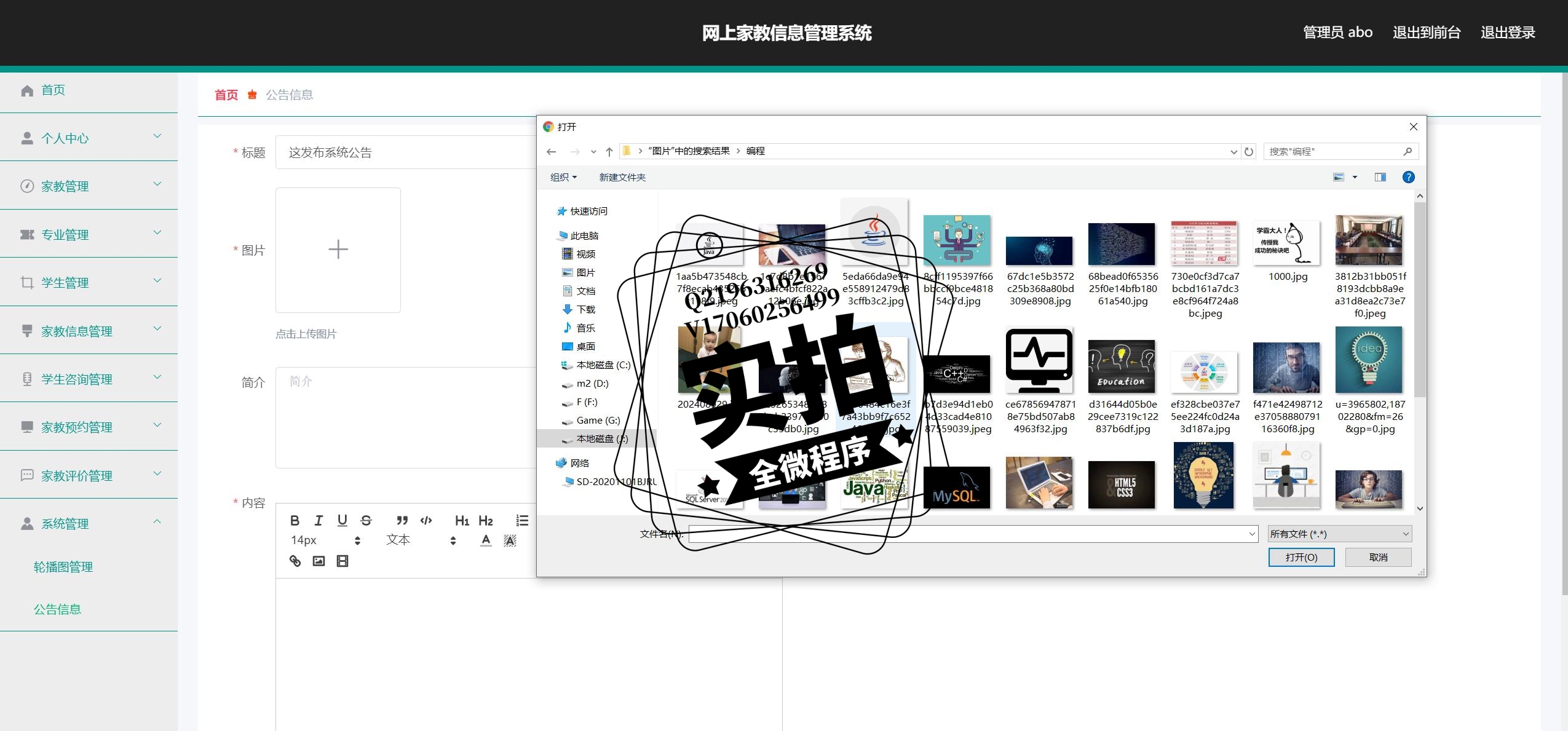Toggle bold formatting in content editor
Image resolution: width=1568 pixels, height=731 pixels.
[x=295, y=521]
